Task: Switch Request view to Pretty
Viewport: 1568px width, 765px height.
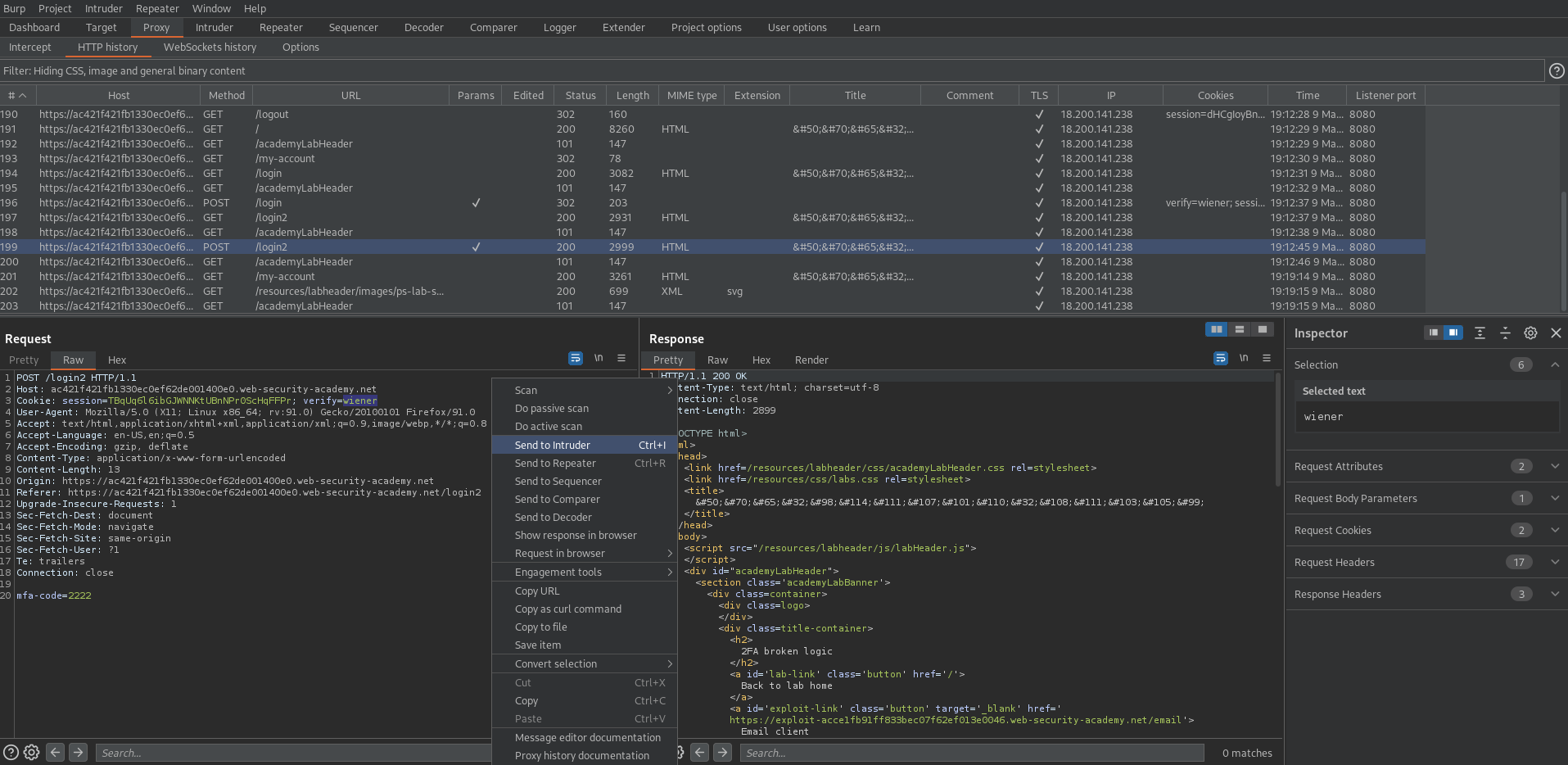Action: tap(24, 360)
